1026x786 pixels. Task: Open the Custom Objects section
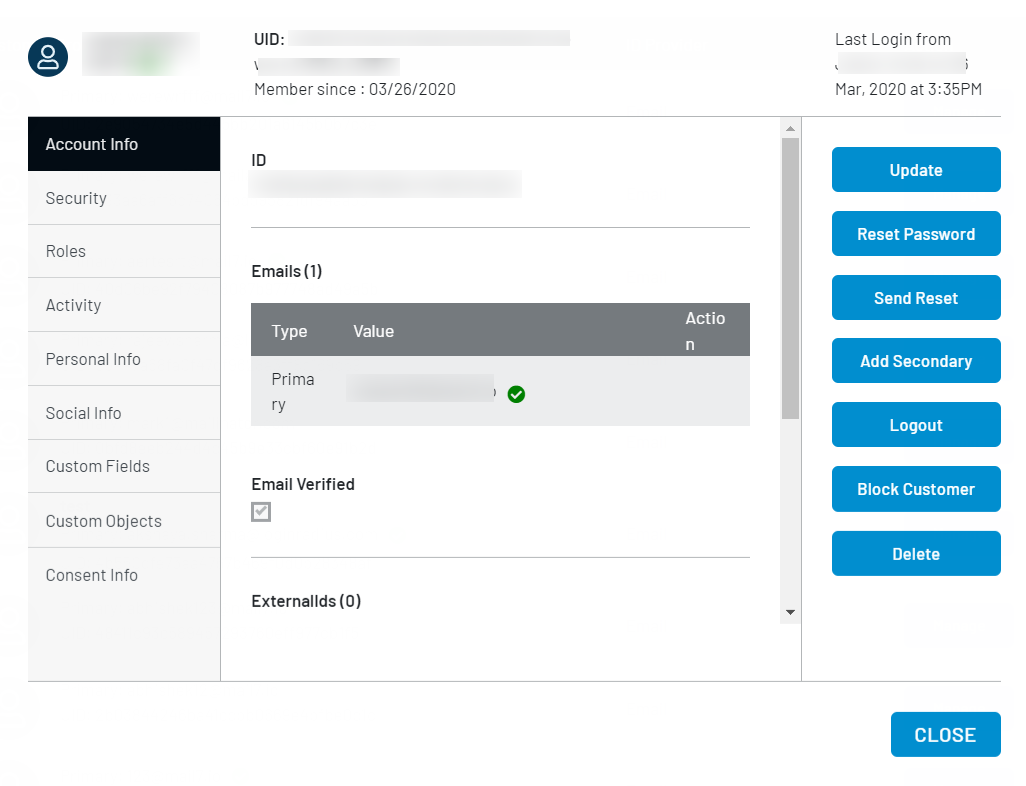(x=103, y=520)
